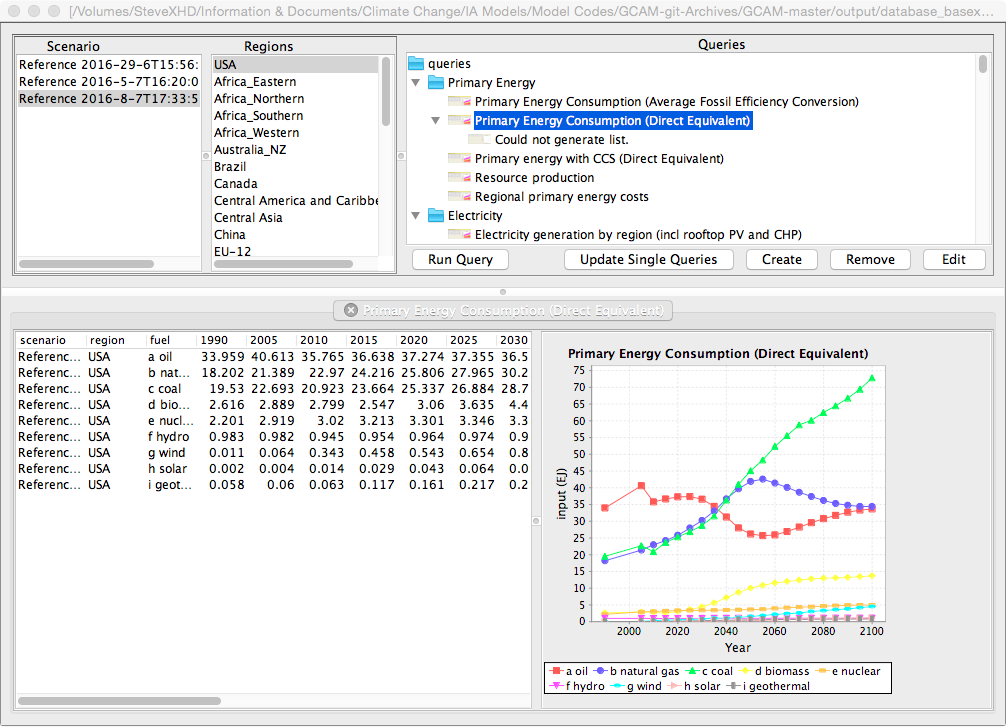Select scenario Reference 2016-29-6T15:56
This screenshot has width=1006, height=727.
click(x=109, y=65)
